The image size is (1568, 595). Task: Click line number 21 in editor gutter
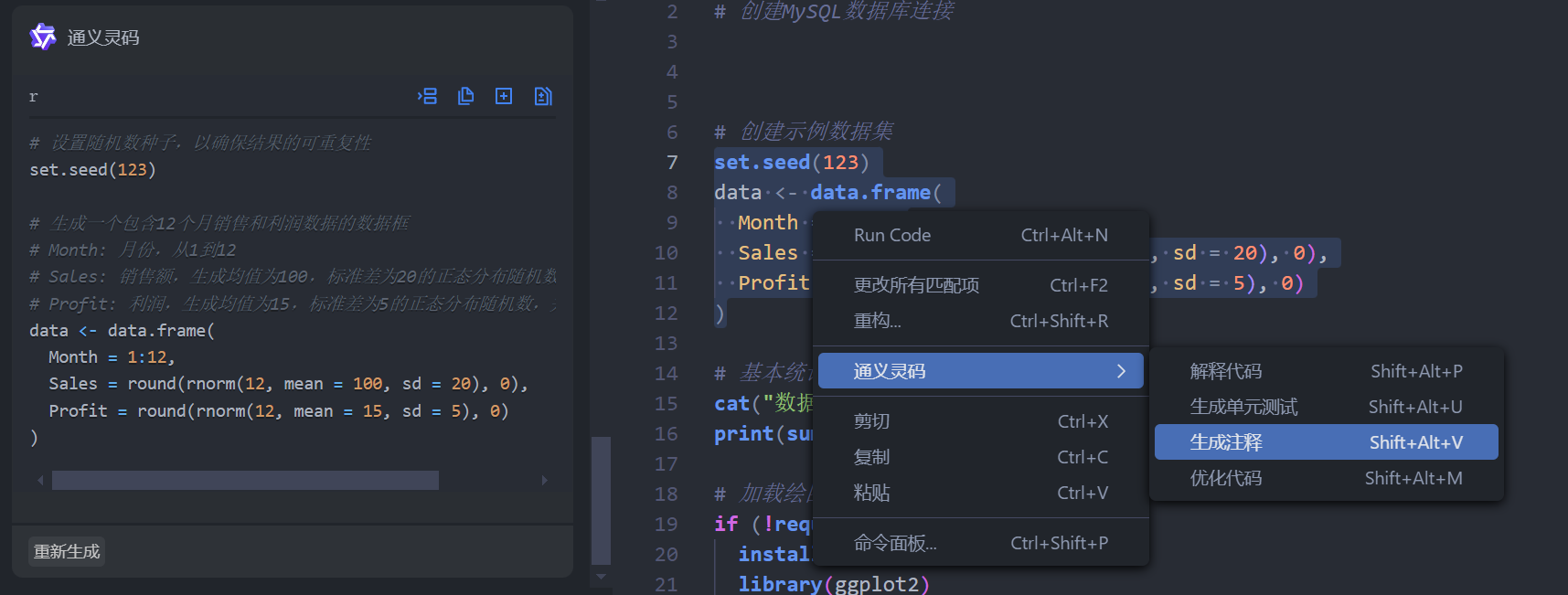click(667, 584)
